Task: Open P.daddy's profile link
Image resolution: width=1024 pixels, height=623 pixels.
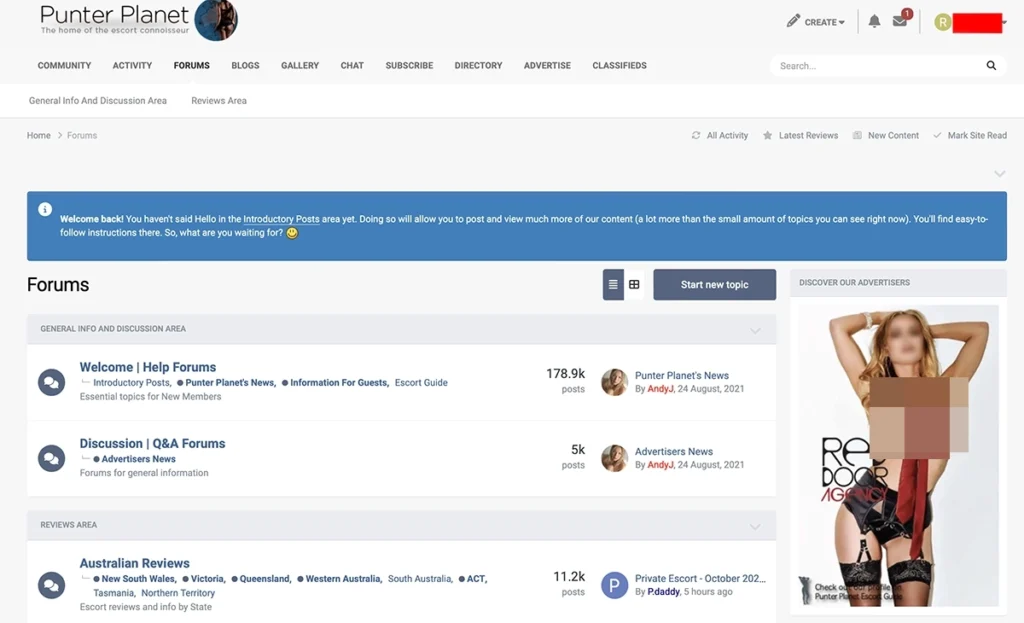Action: point(664,592)
